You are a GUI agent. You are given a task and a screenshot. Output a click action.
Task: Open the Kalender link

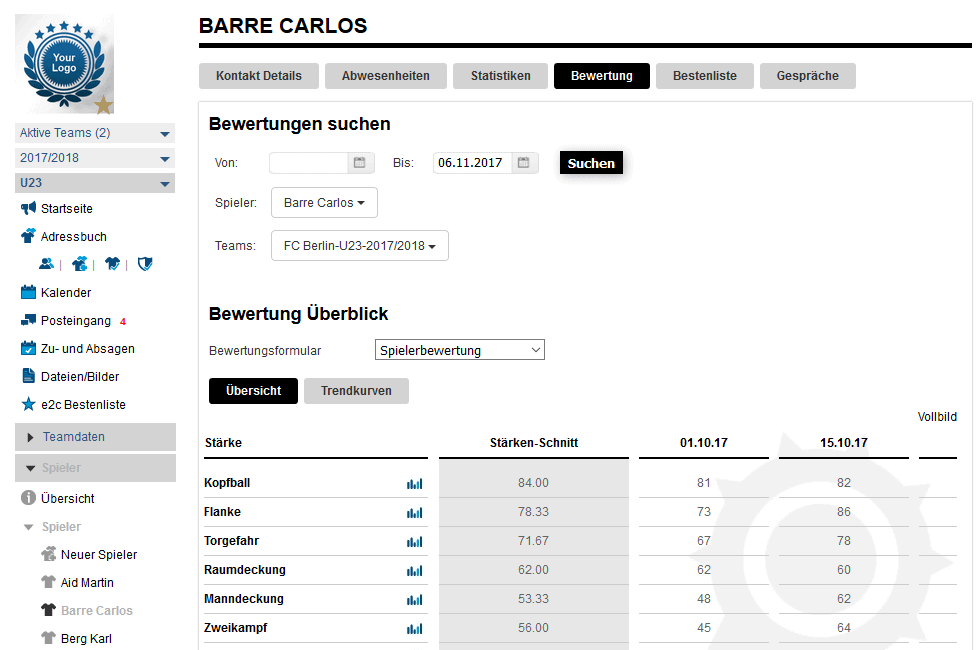click(x=66, y=292)
